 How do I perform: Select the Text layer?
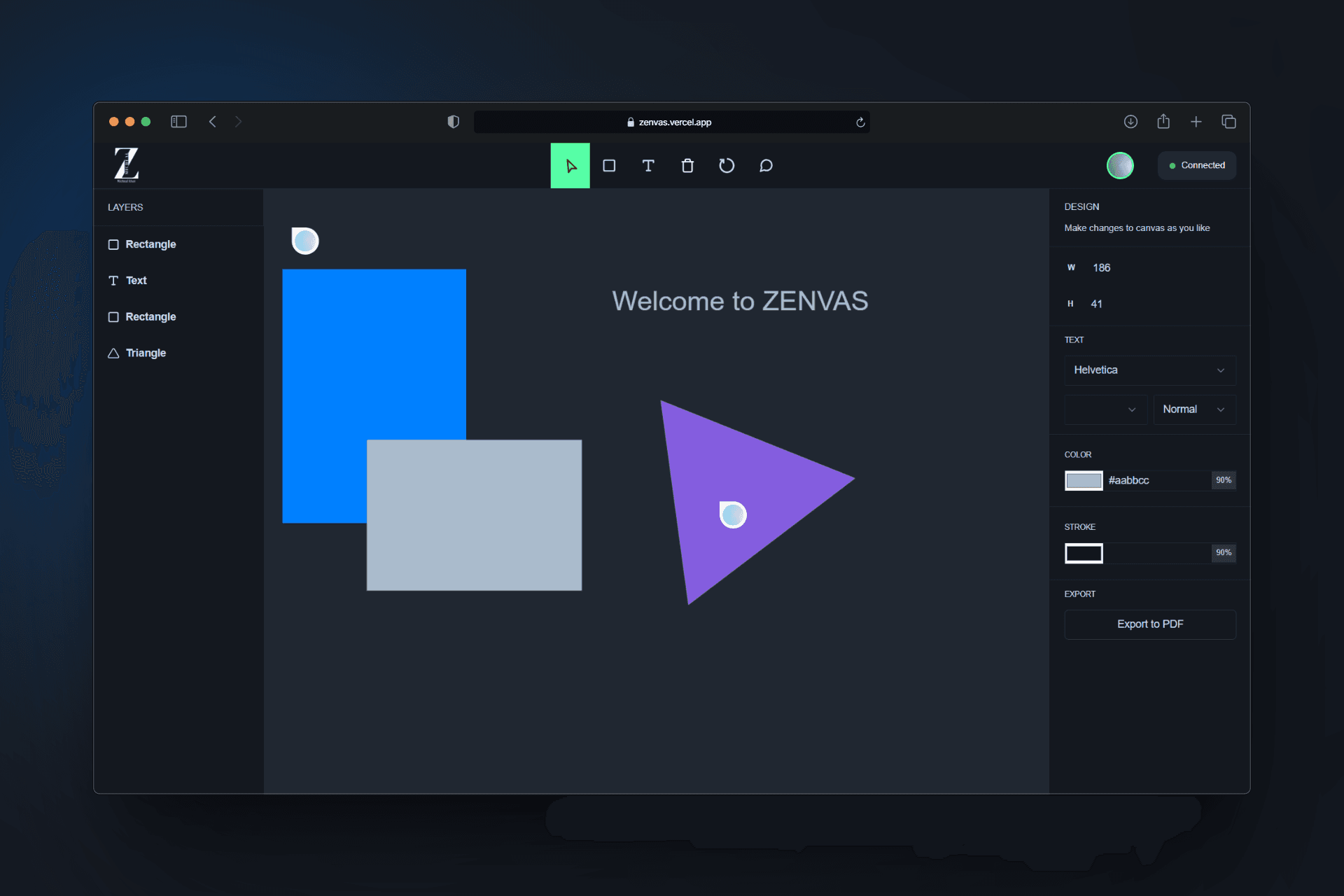178,281
